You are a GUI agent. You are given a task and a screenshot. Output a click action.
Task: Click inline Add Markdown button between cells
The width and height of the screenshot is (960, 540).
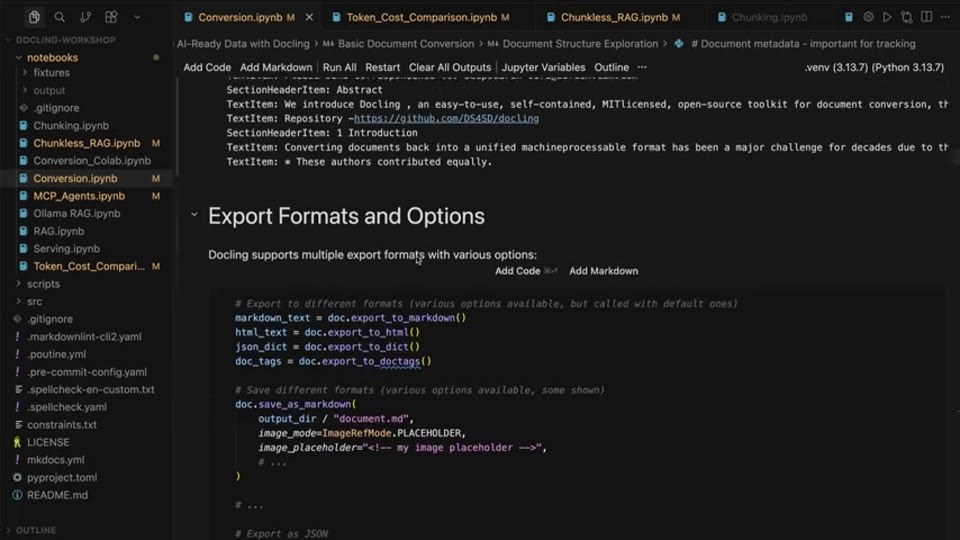point(604,271)
